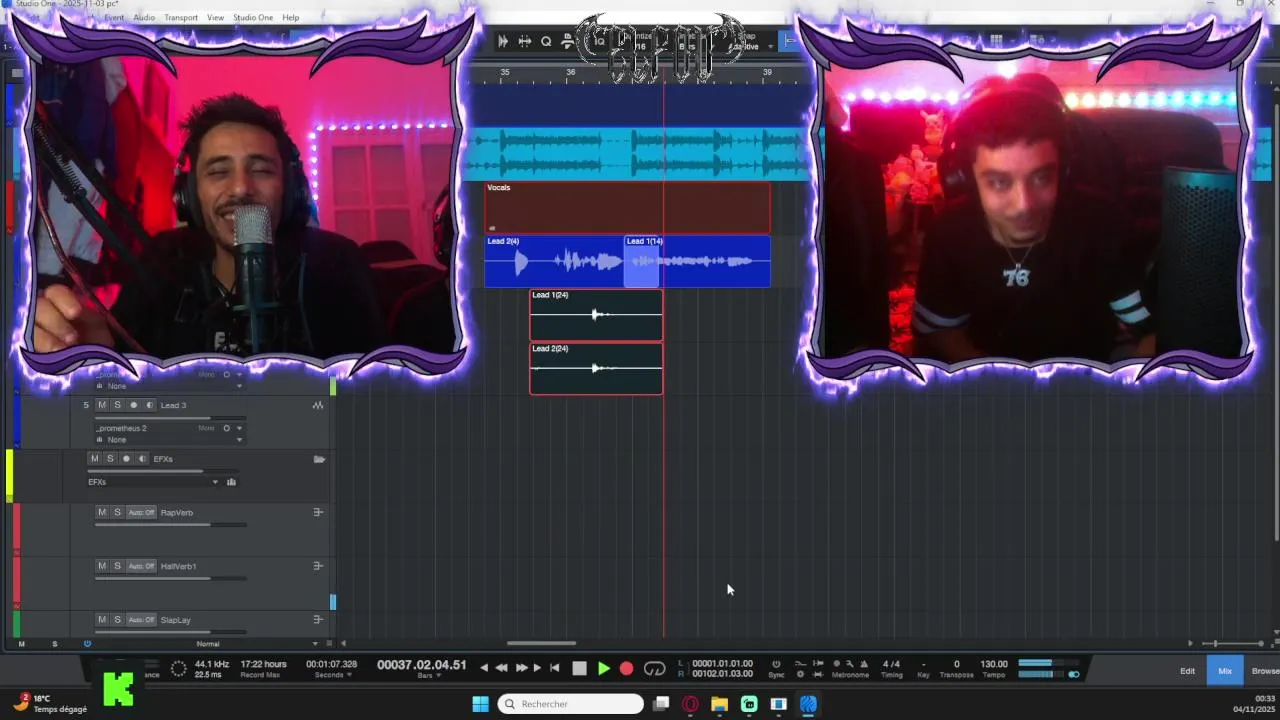Click the 130.00 tempo value
Viewport: 1280px width, 720px height.
[994, 664]
